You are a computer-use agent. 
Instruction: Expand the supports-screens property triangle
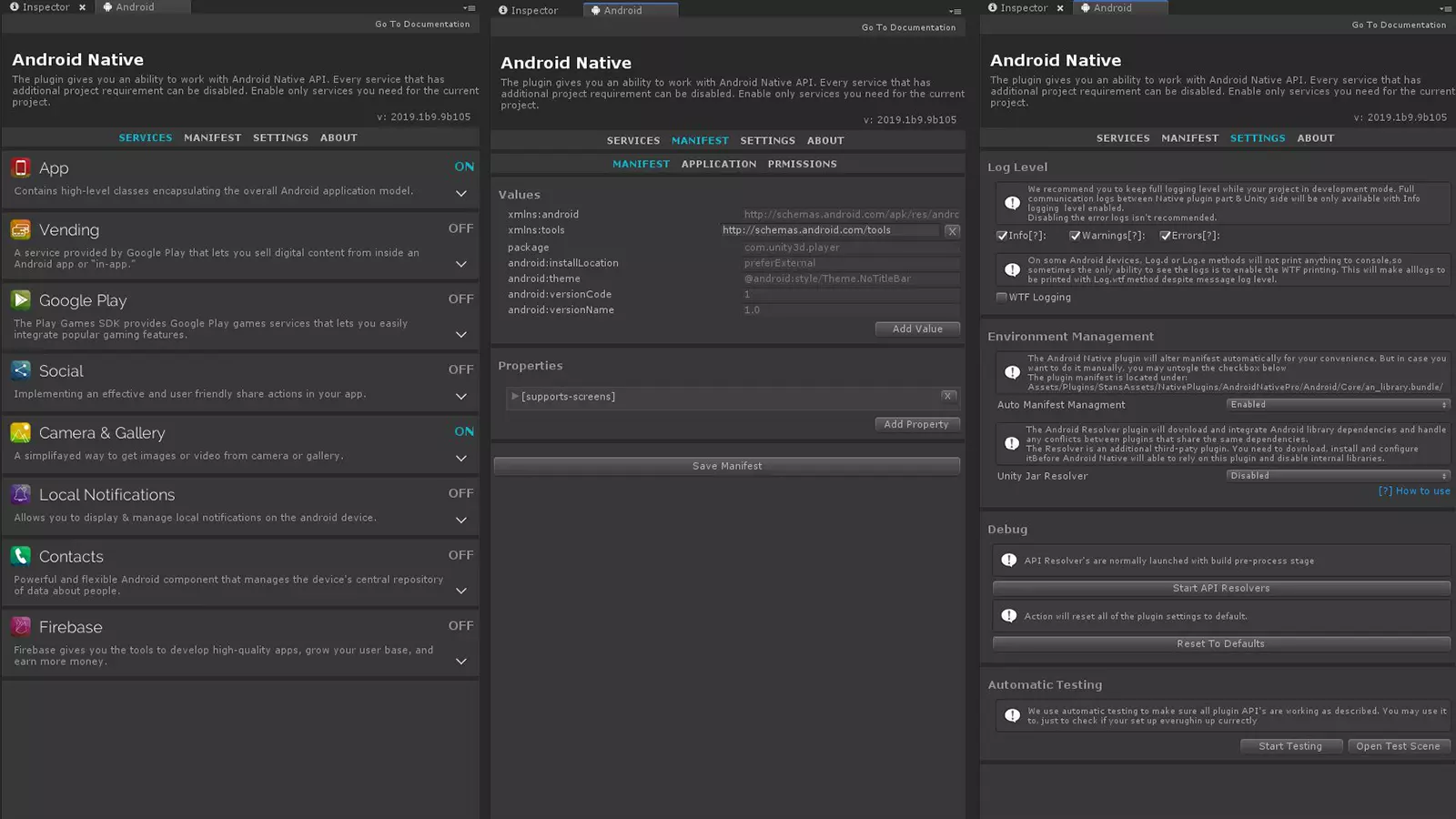point(515,397)
